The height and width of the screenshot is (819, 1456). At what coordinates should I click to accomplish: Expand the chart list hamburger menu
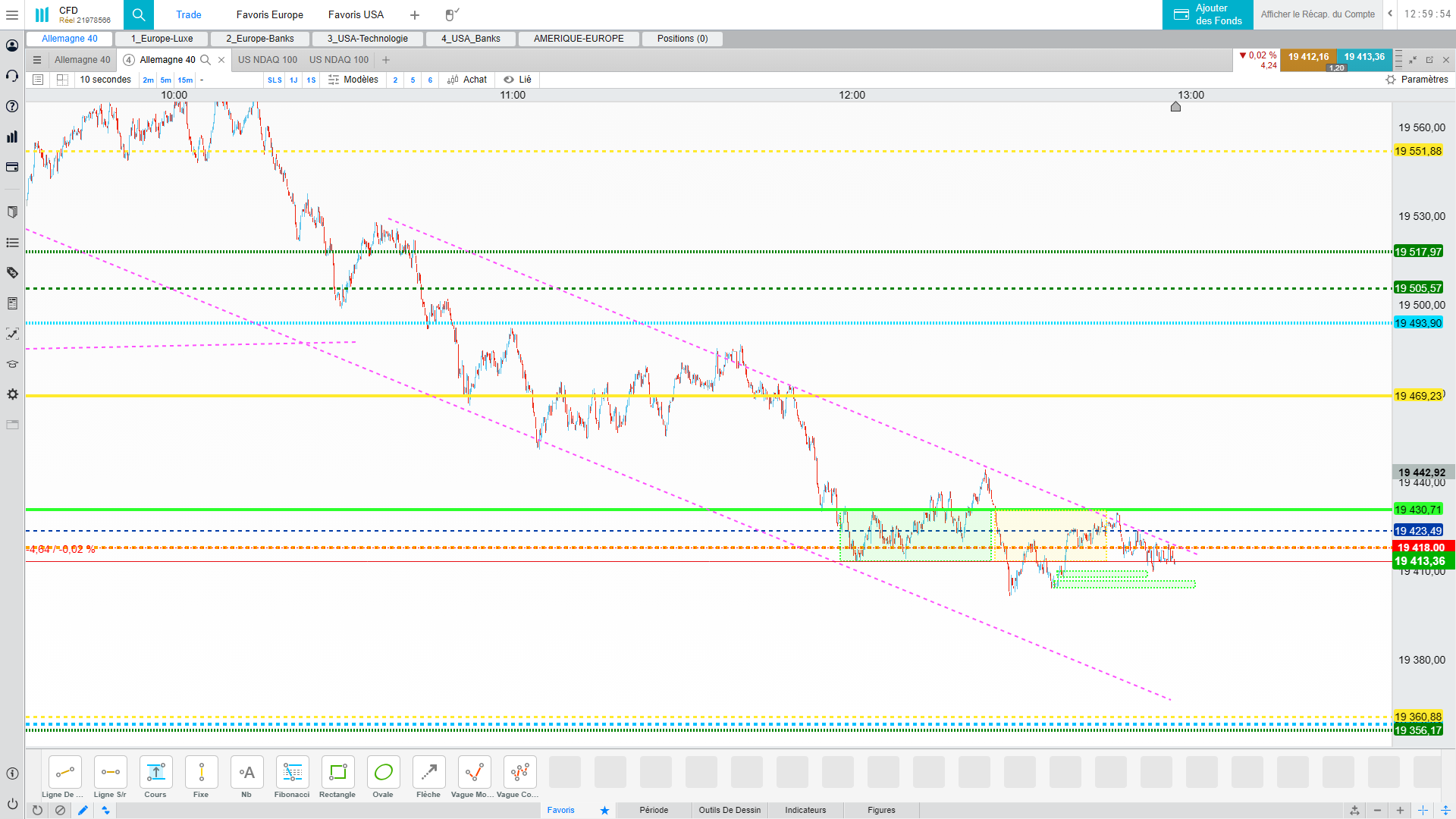coord(37,60)
